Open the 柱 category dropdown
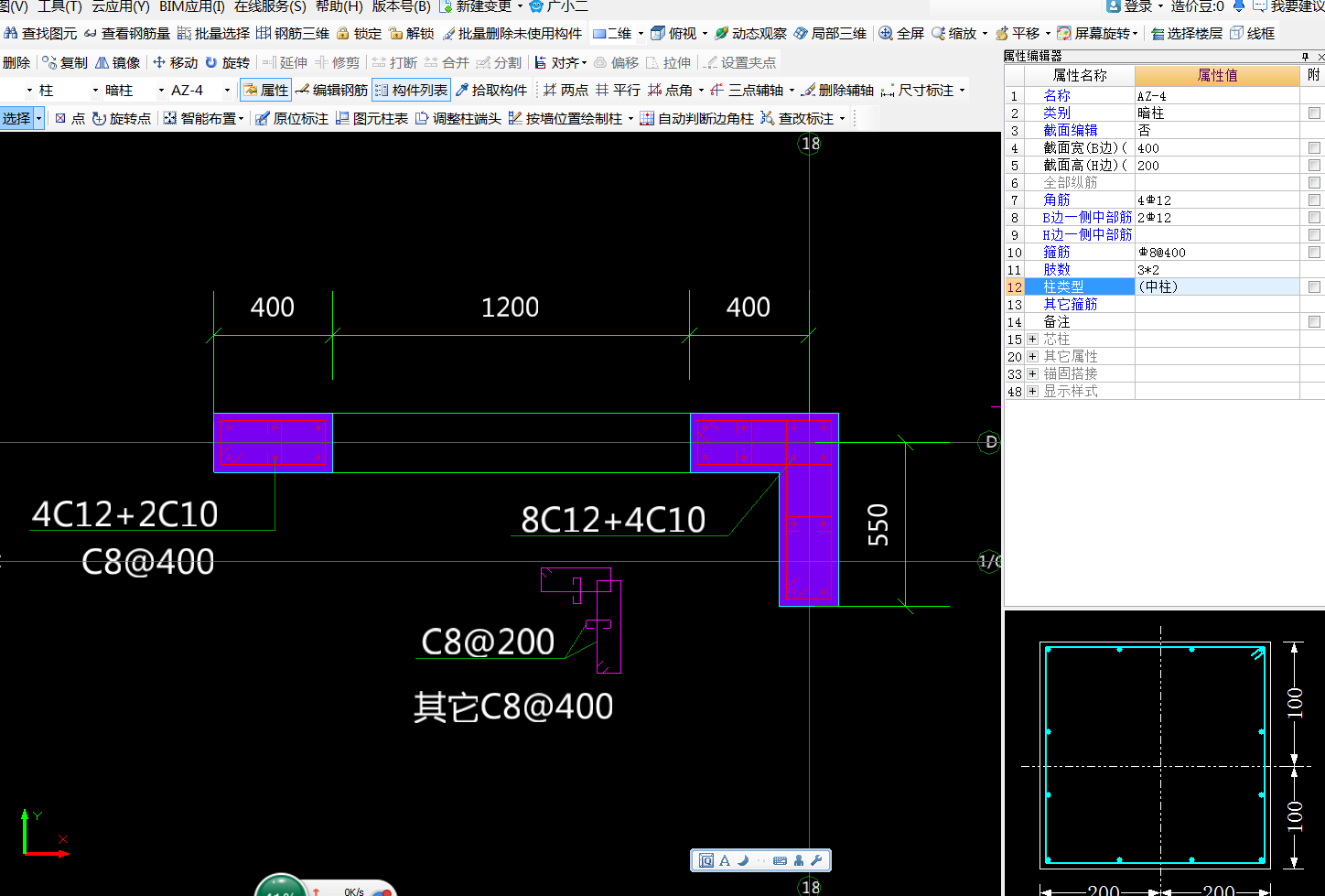This screenshot has width=1325, height=896. [95, 90]
